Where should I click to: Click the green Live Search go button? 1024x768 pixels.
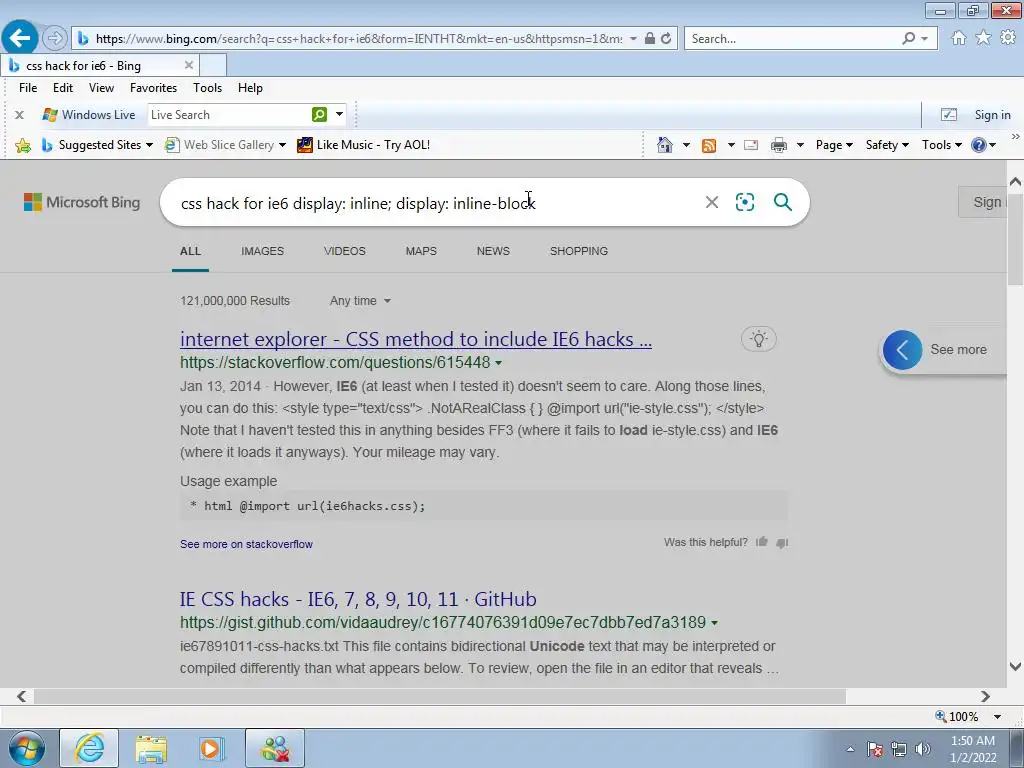[319, 115]
